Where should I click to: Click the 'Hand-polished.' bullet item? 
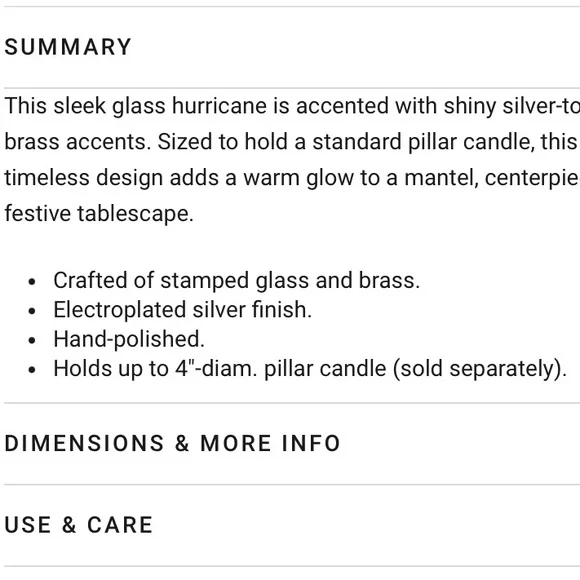click(x=129, y=339)
